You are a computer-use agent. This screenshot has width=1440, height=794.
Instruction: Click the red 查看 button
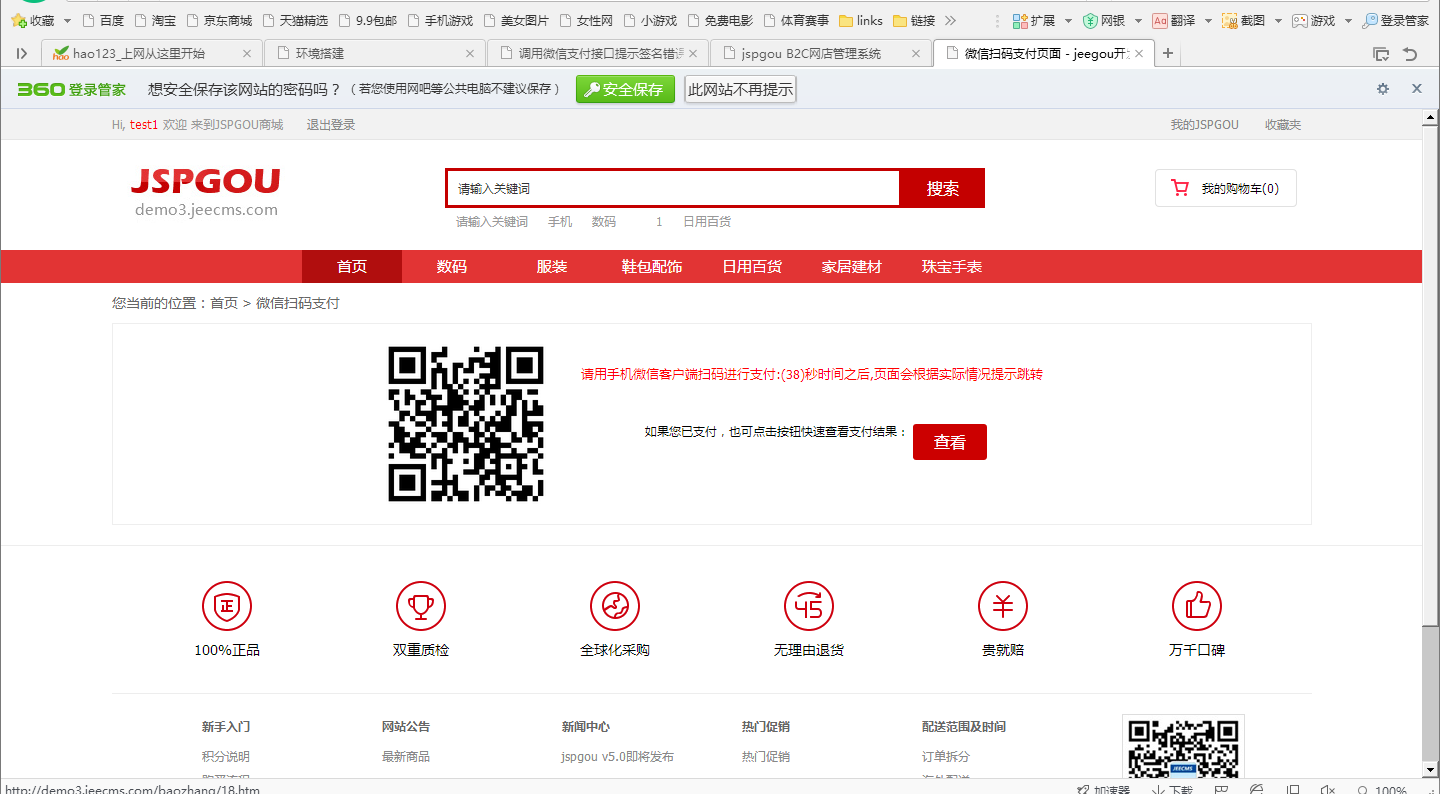pos(949,442)
